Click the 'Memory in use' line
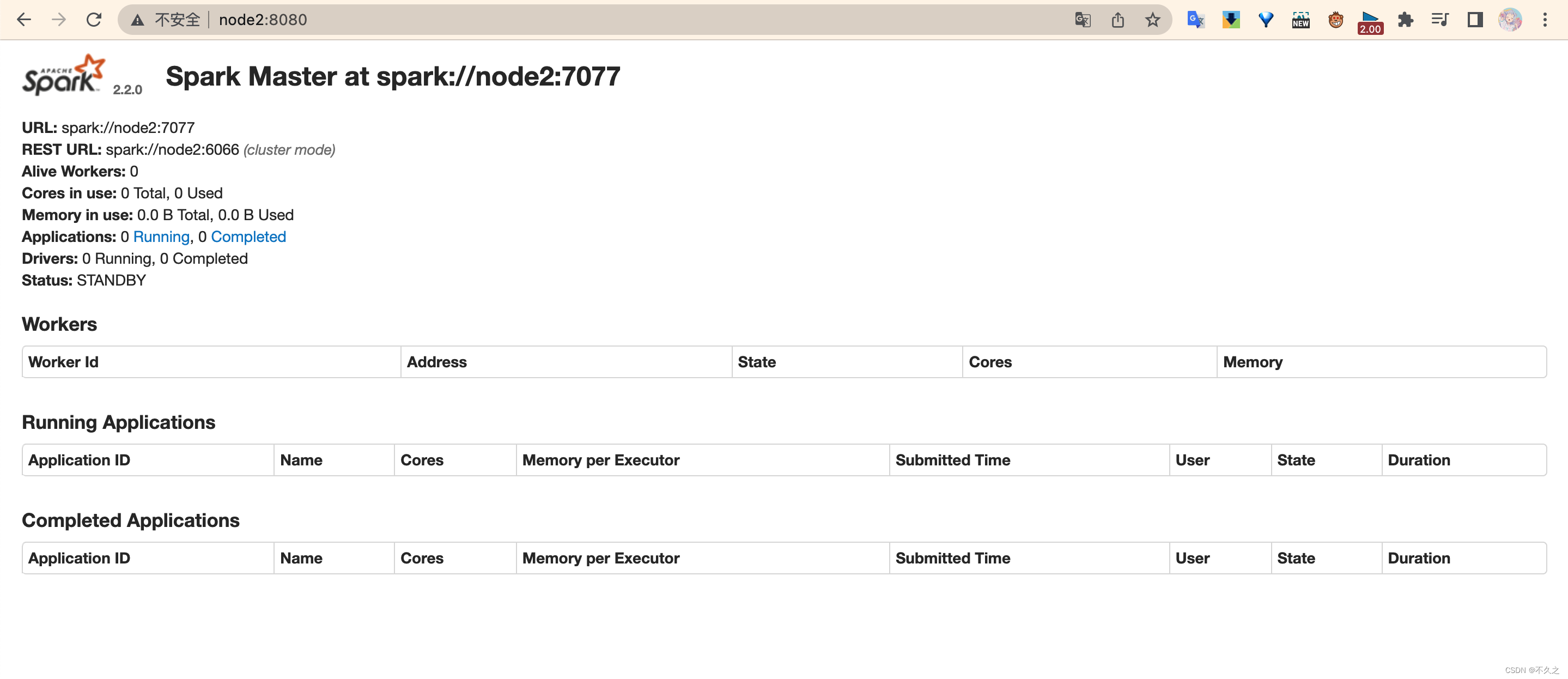The width and height of the screenshot is (1568, 679). click(157, 216)
